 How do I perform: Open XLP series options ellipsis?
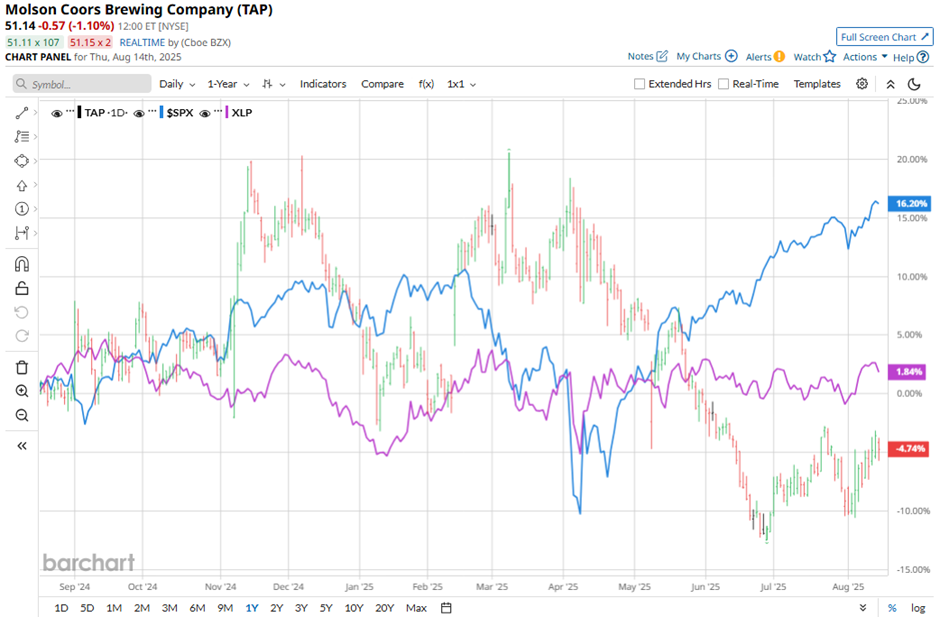218,112
